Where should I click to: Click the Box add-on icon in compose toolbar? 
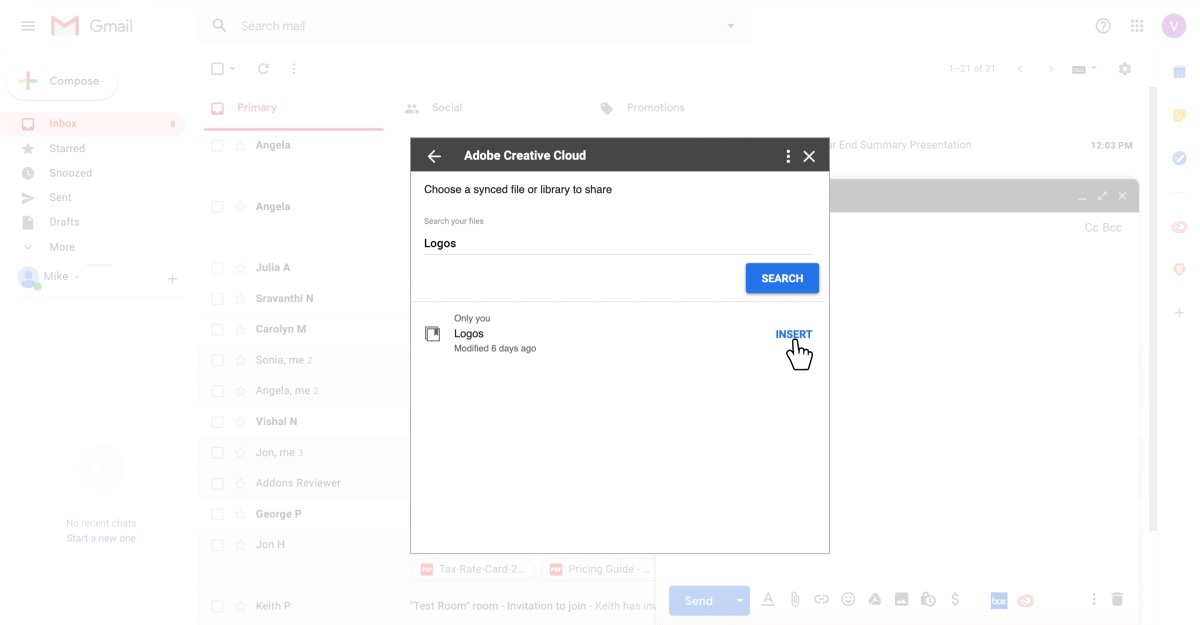pos(998,600)
